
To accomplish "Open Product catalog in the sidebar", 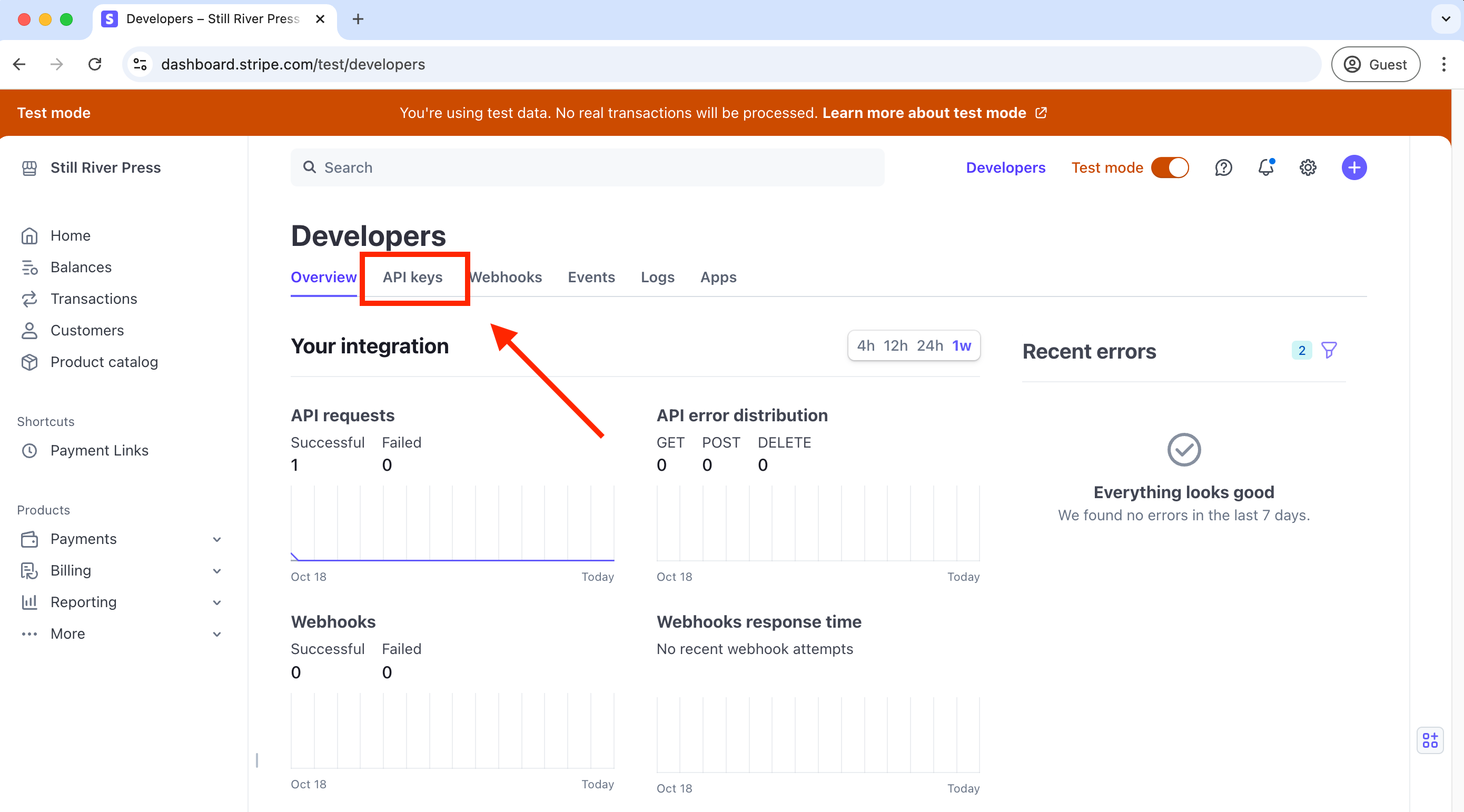I will pyautogui.click(x=104, y=362).
